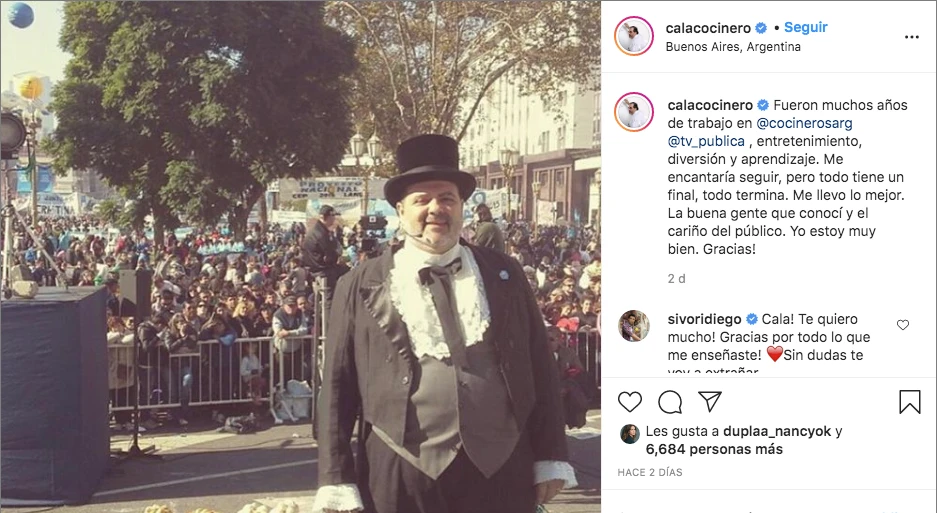Image resolution: width=937 pixels, height=513 pixels.
Task: Like sivoridiego's comment with small heart
Action: 902,325
